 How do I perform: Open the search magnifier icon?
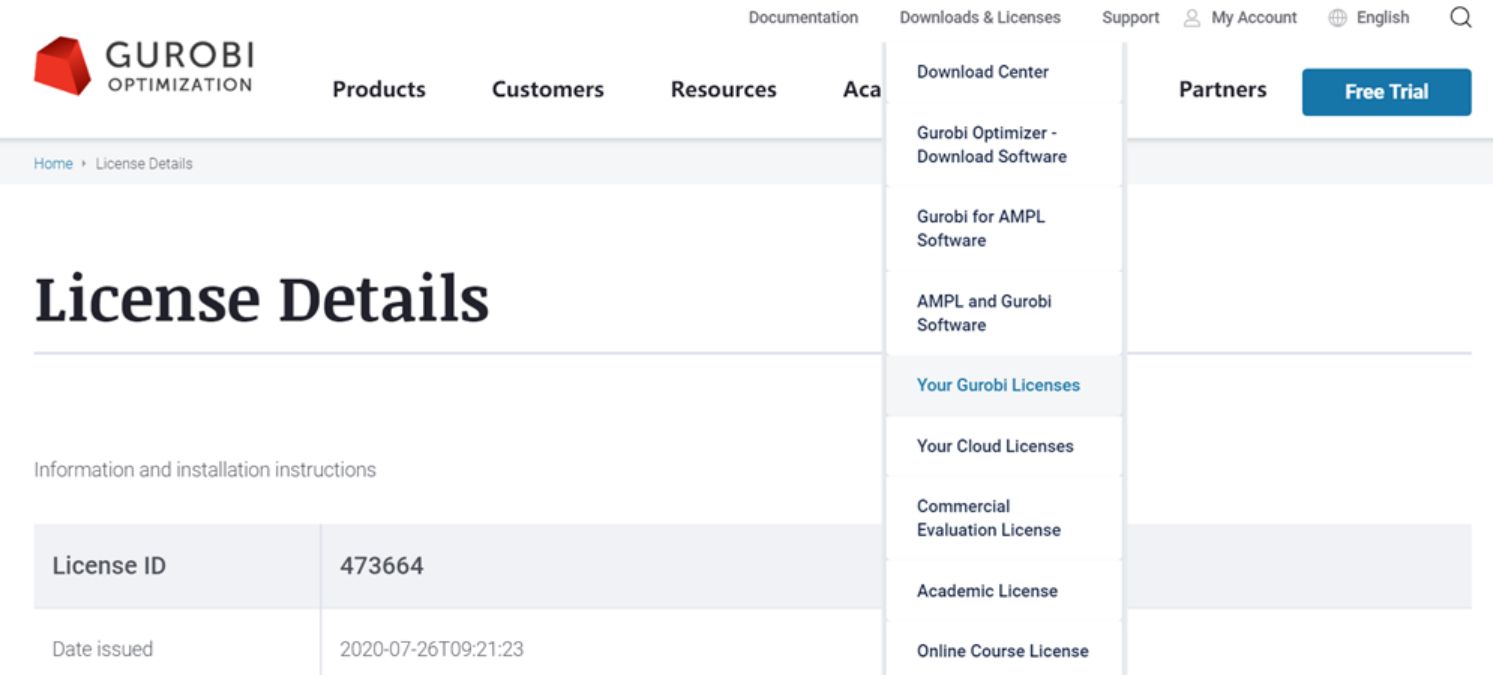(x=1461, y=18)
